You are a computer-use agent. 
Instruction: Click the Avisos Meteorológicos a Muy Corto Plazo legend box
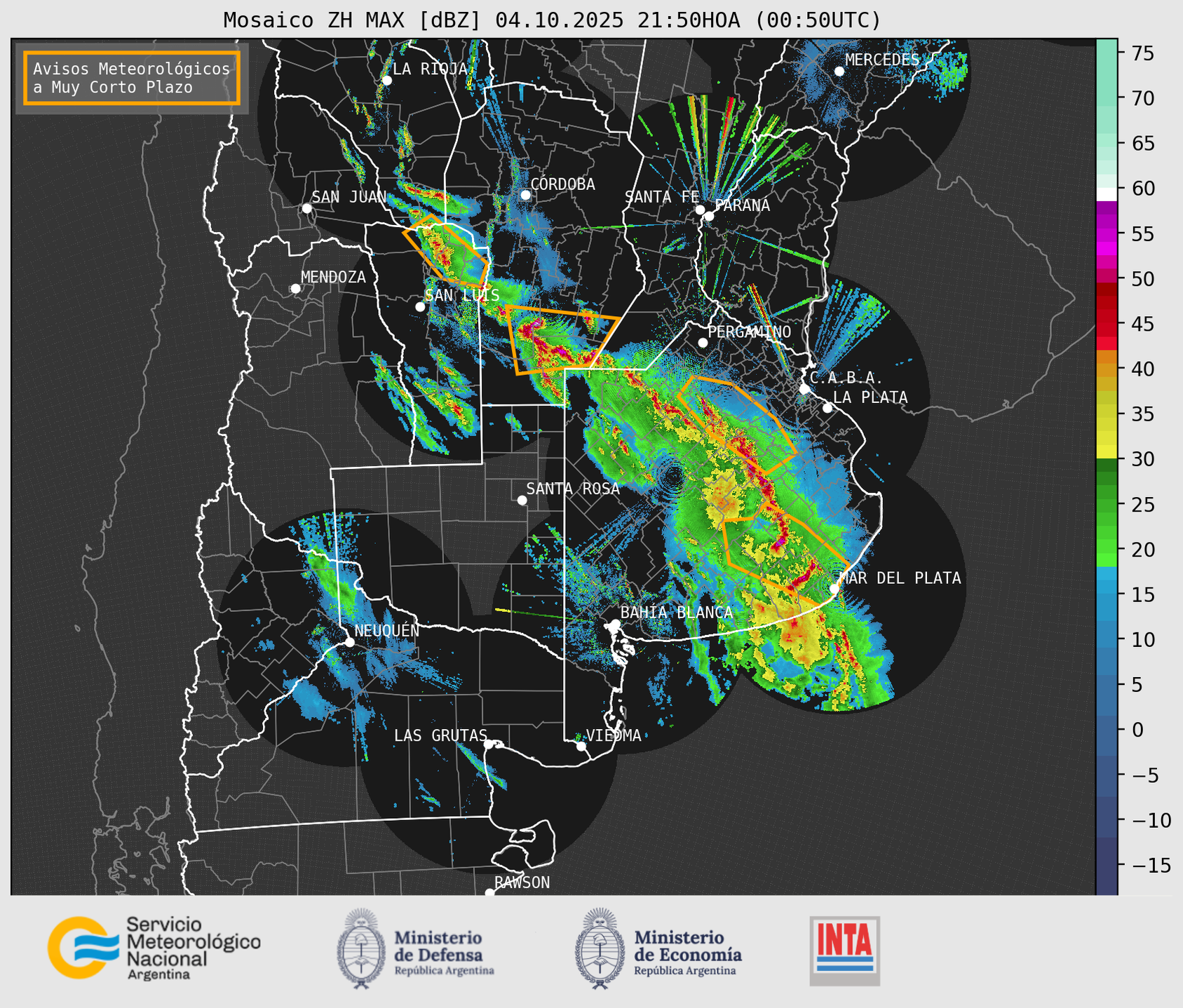(x=132, y=78)
